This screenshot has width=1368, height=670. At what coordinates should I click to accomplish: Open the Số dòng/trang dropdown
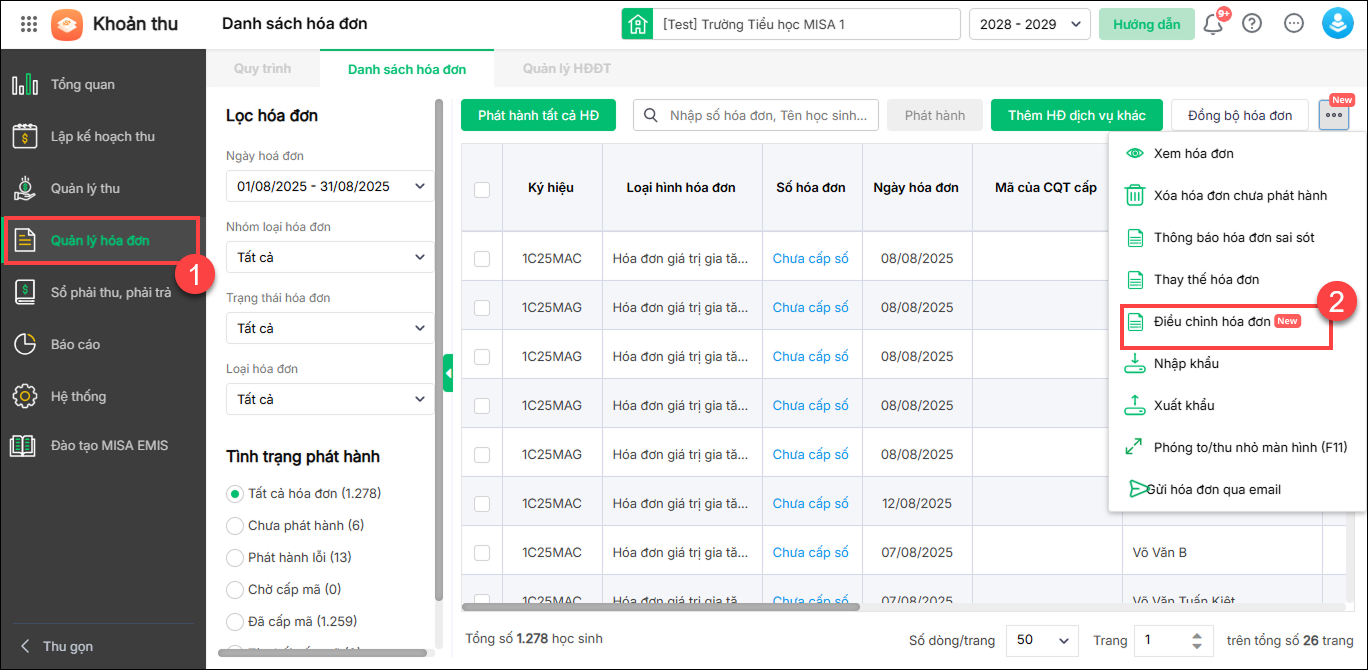click(1042, 640)
